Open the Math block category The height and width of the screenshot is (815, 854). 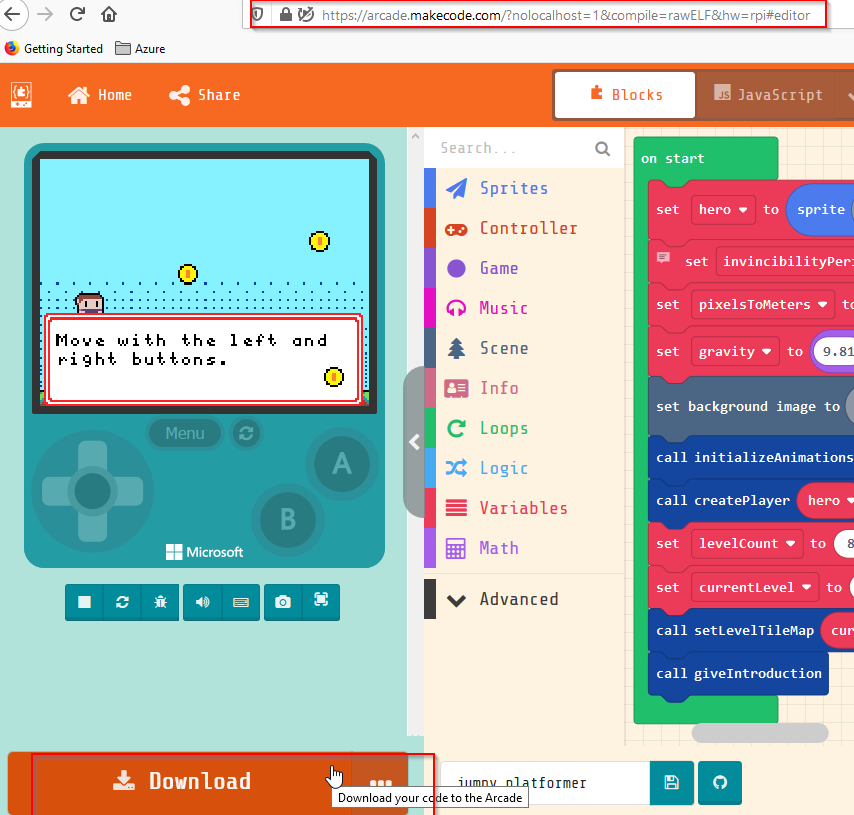[524, 548]
